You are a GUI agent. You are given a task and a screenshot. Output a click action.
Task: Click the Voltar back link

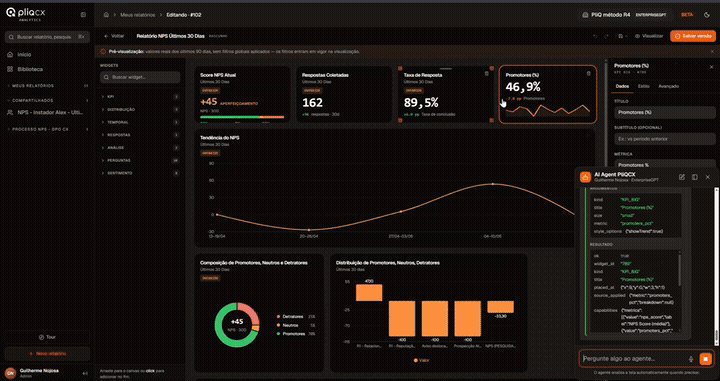pyautogui.click(x=114, y=36)
